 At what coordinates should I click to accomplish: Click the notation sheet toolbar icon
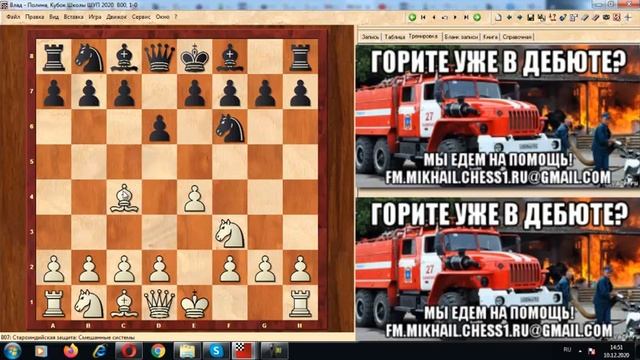click(x=574, y=17)
